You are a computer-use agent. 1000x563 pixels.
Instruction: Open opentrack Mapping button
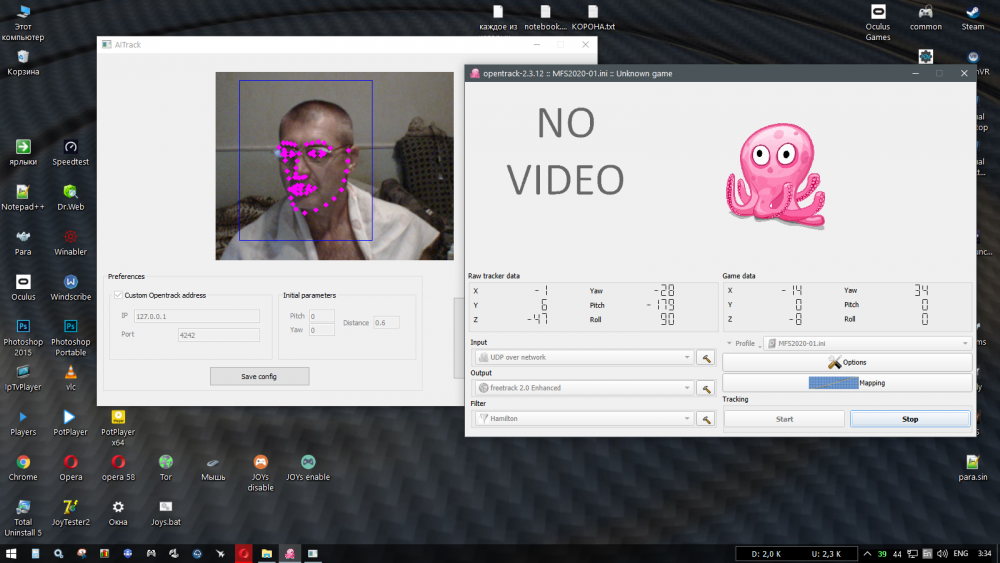(847, 383)
